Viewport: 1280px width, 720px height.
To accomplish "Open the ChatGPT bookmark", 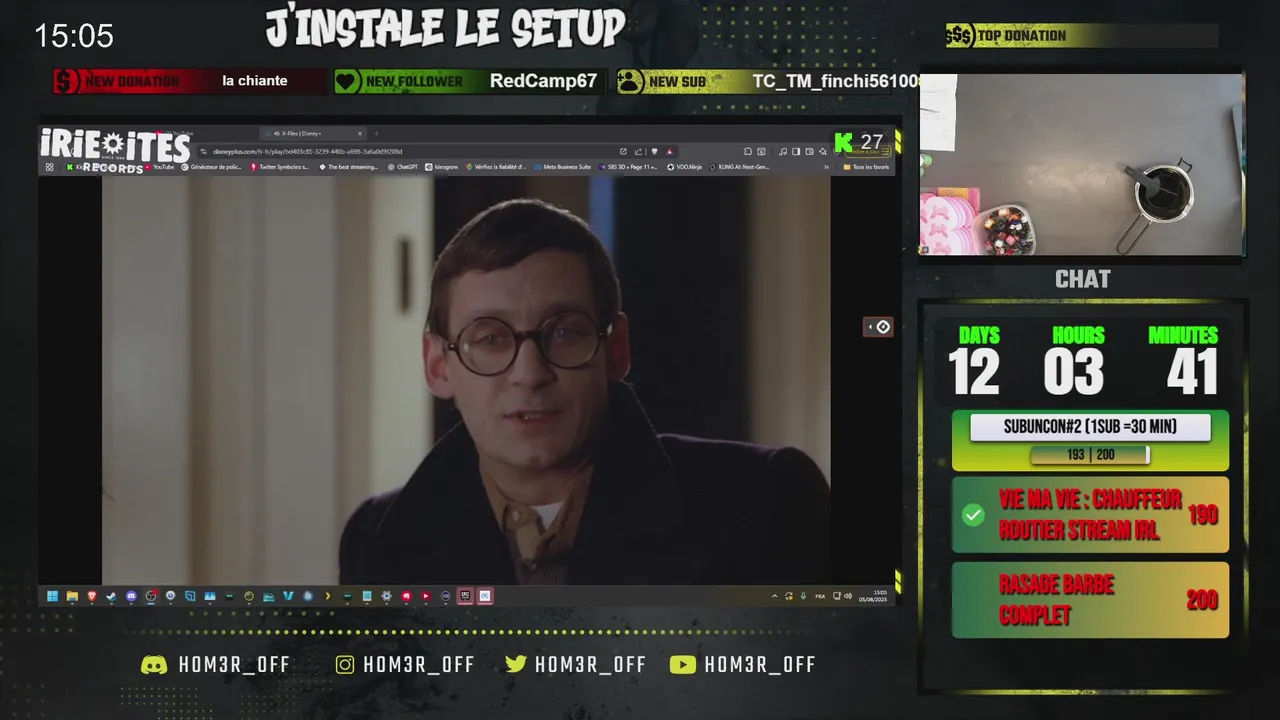I will coord(403,167).
